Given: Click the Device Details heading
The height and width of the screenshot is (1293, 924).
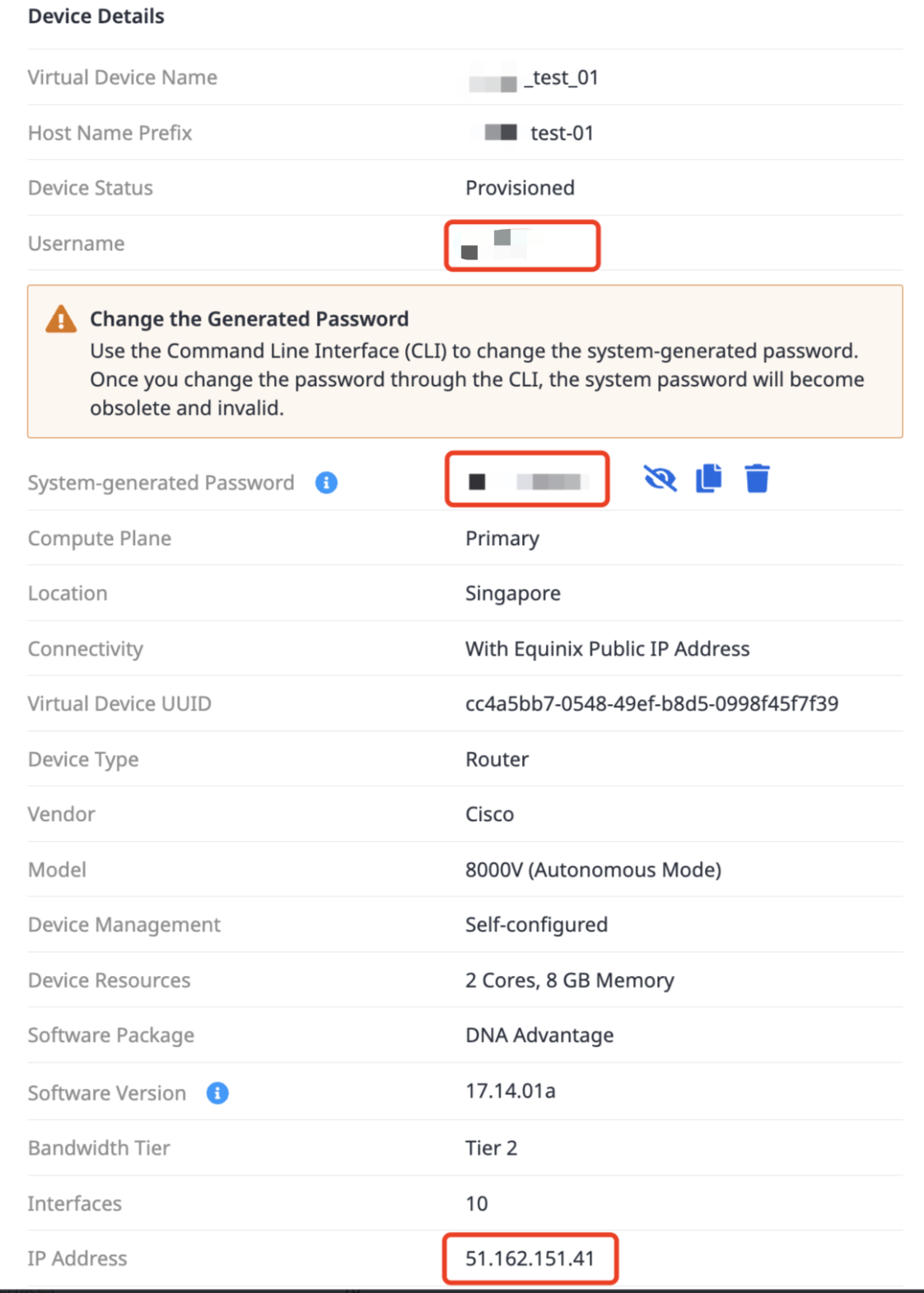Looking at the screenshot, I should click(96, 16).
